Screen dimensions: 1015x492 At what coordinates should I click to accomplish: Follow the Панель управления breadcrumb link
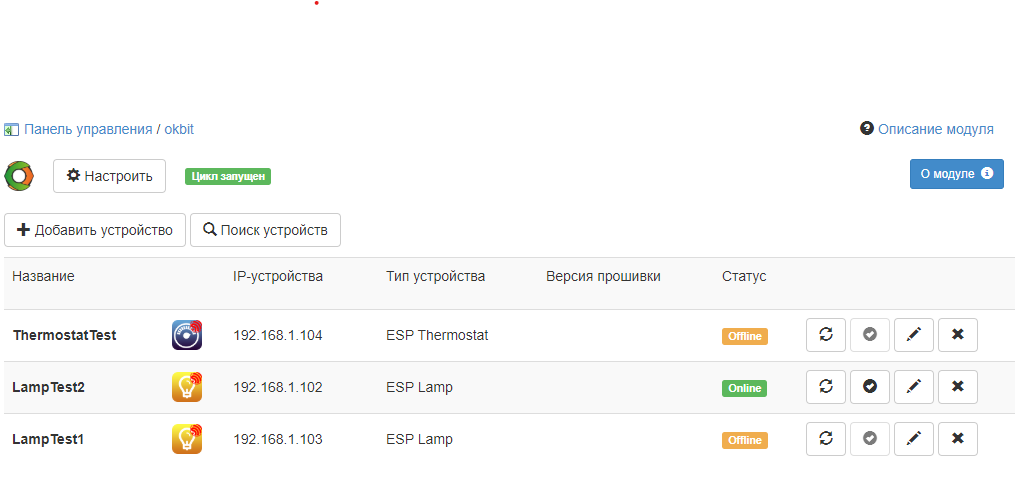pyautogui.click(x=88, y=129)
